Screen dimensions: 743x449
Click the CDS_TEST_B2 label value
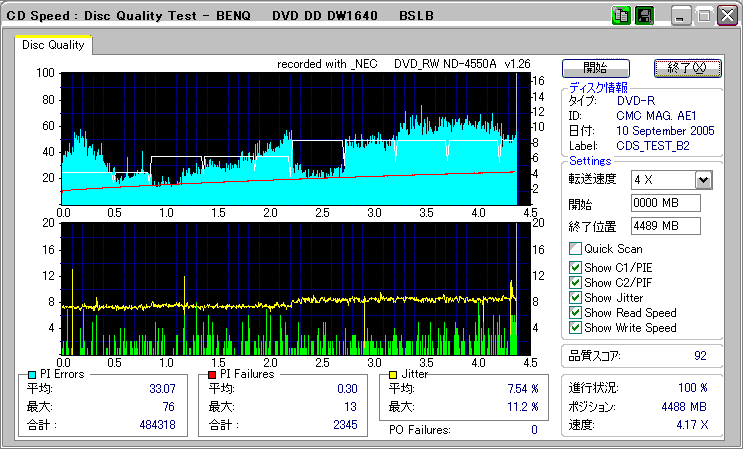(x=653, y=146)
